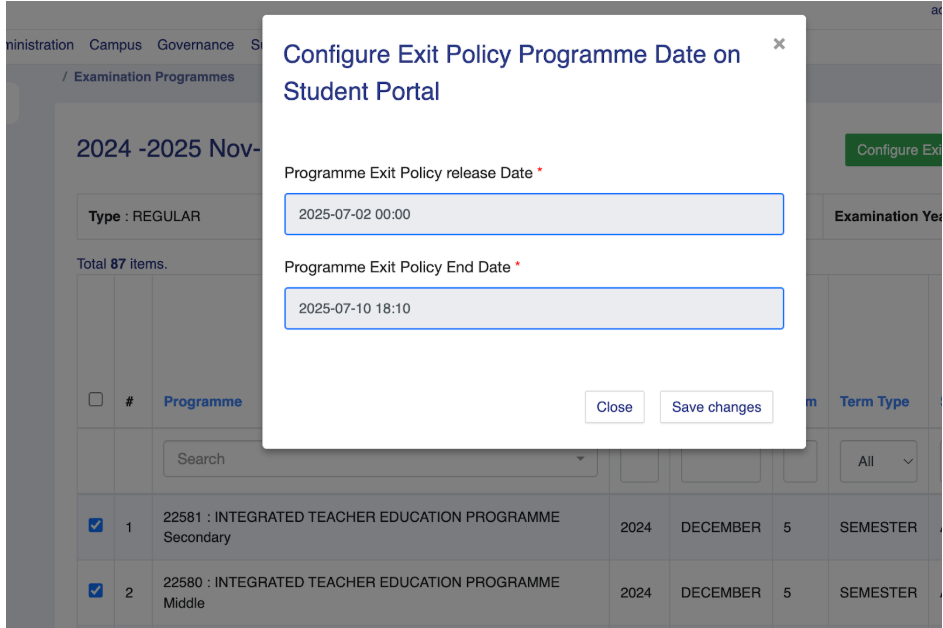Close the dialog with the X icon
Screen dimensions: 943x628
(x=779, y=44)
